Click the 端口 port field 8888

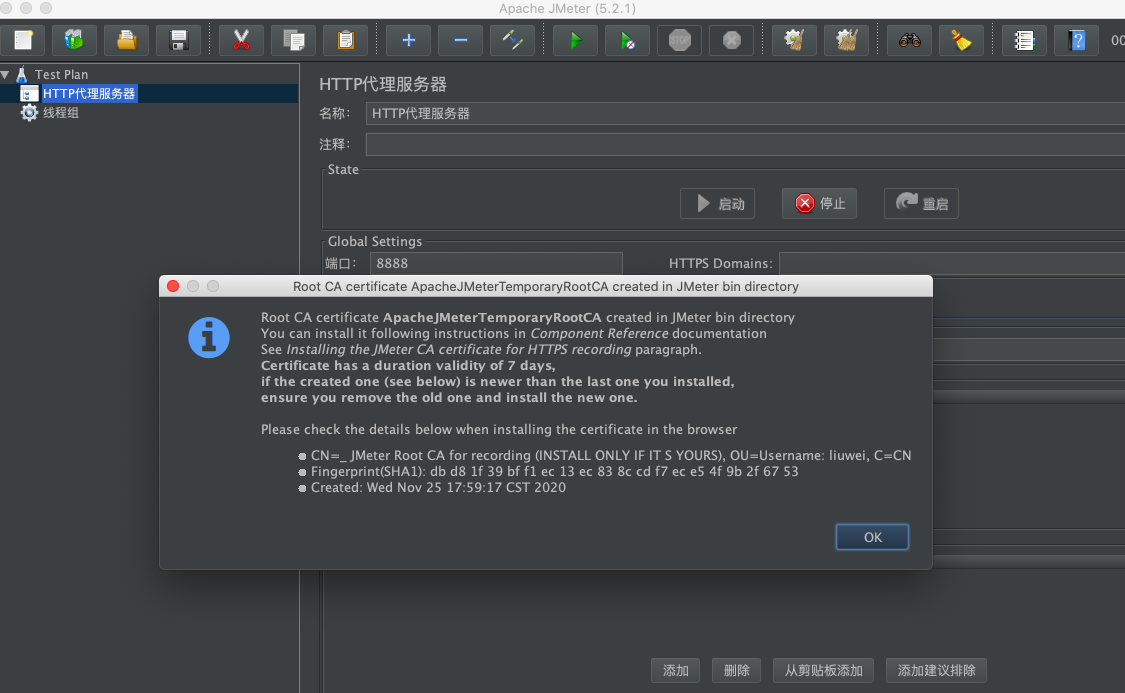pos(496,263)
